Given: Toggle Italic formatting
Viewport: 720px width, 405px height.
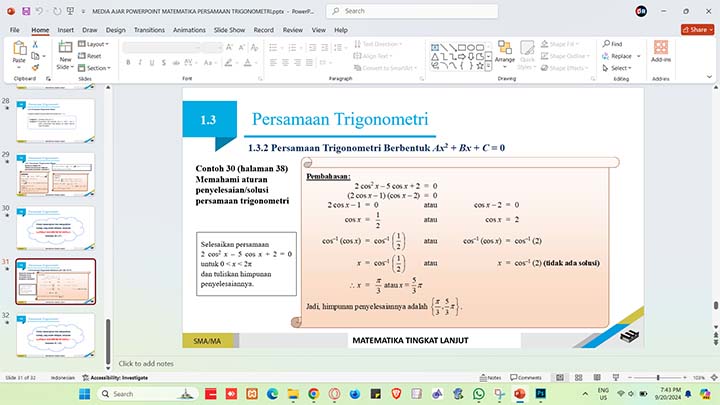Looking at the screenshot, I should [140, 62].
